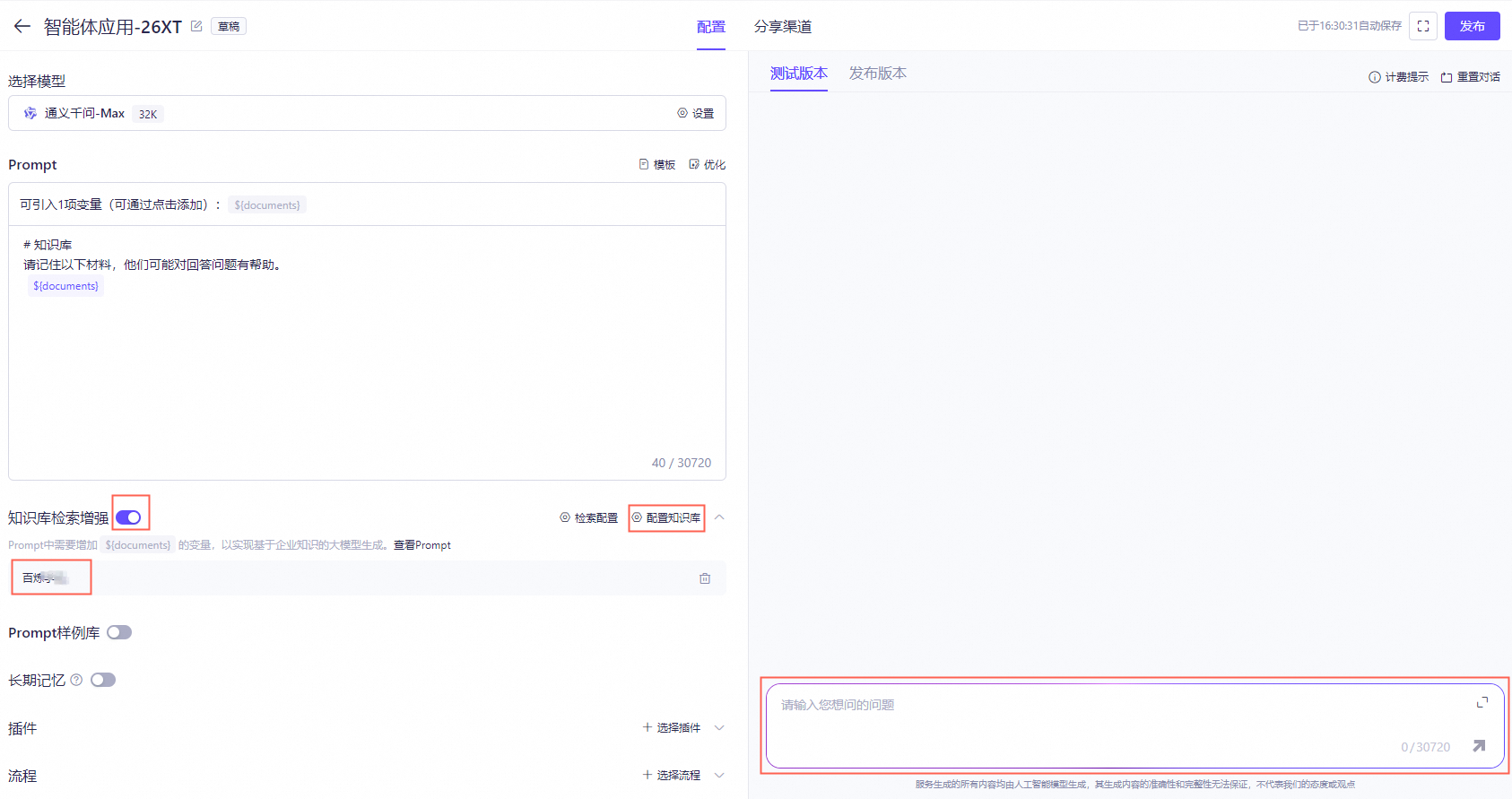This screenshot has width=1512, height=799.
Task: Click the 发布 publish button
Action: coord(1472,26)
